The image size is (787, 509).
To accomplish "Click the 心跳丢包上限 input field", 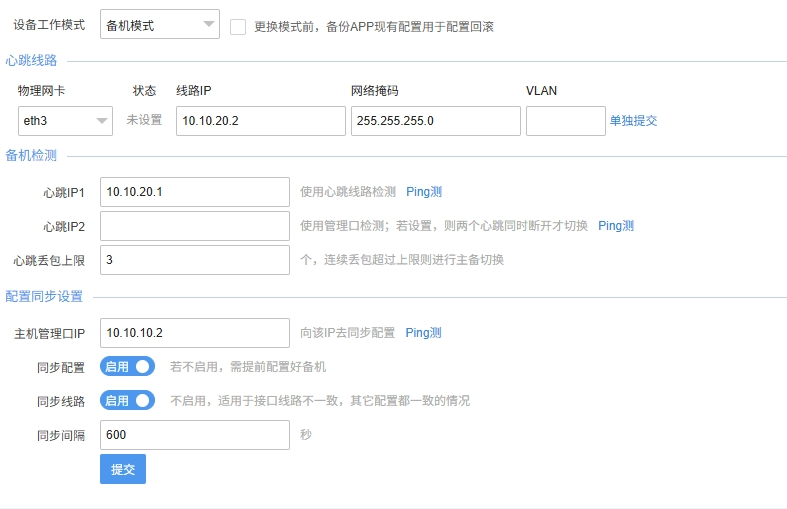I will pos(195,260).
